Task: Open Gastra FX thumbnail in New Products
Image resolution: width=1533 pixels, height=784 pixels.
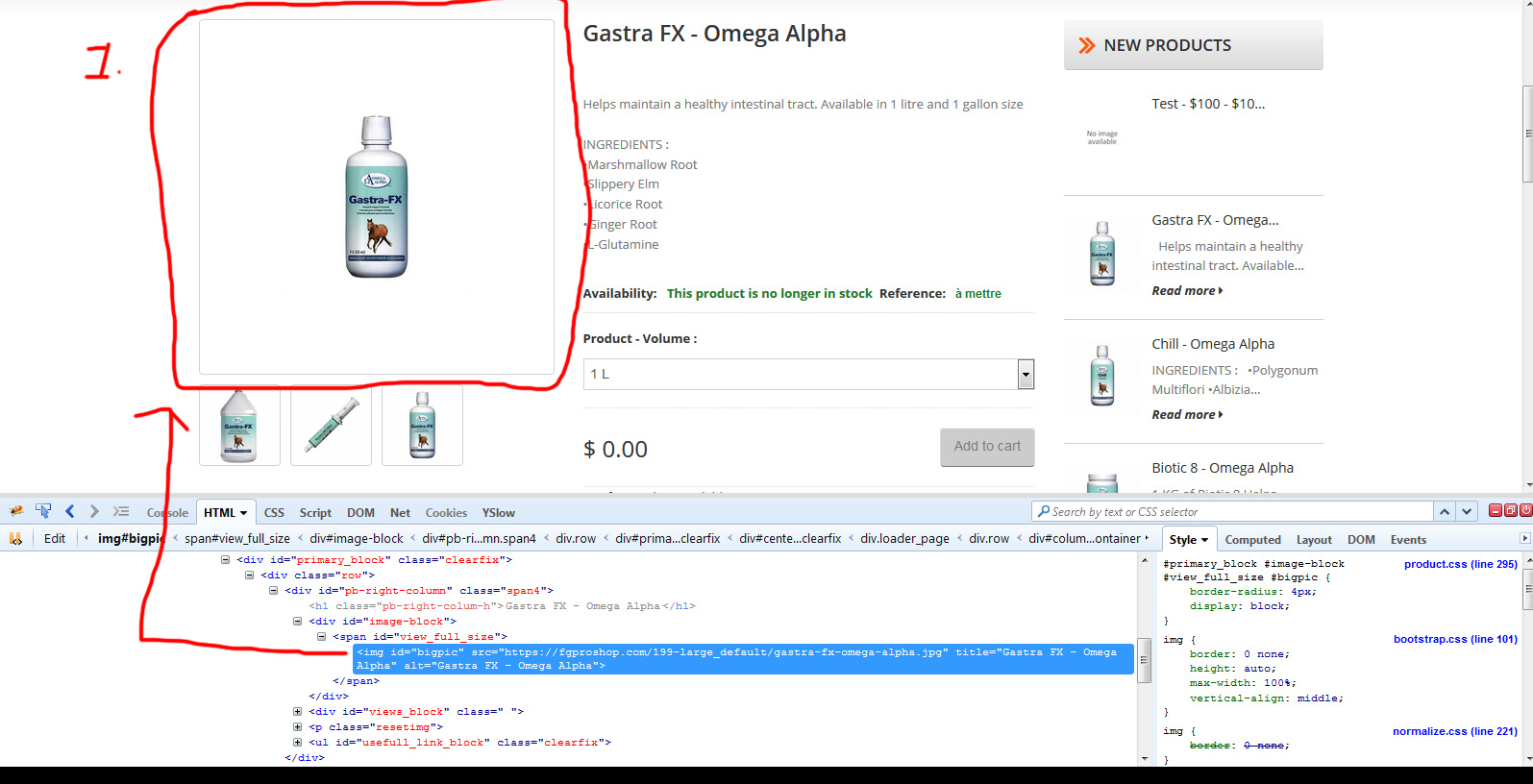Action: (x=1102, y=254)
